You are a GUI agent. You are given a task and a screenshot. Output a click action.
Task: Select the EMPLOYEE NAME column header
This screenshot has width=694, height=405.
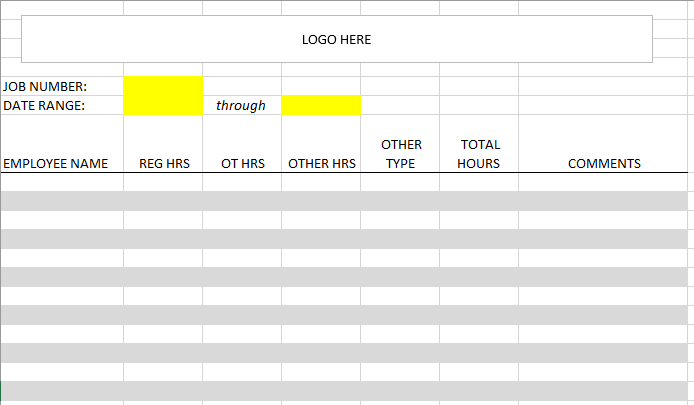pyautogui.click(x=62, y=163)
